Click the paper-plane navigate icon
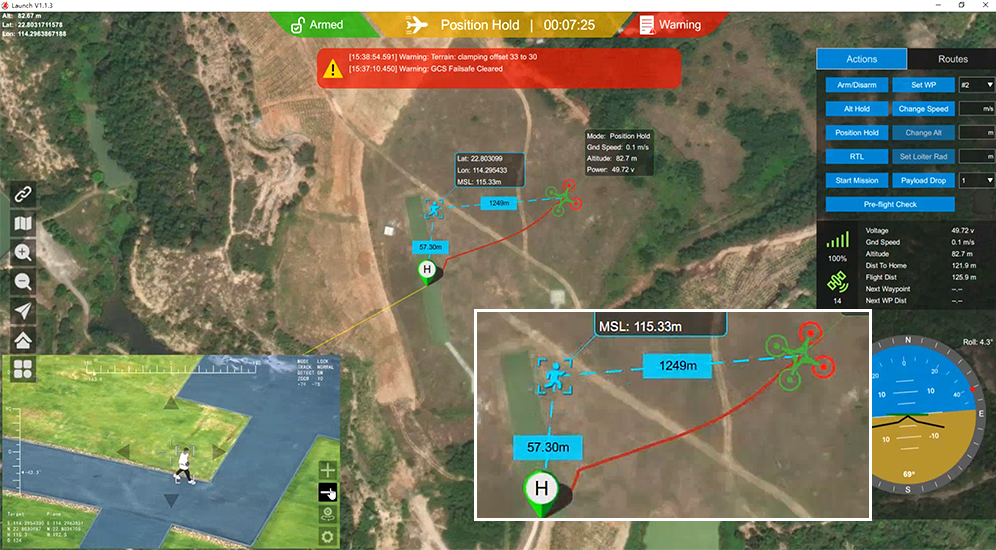 (x=24, y=311)
